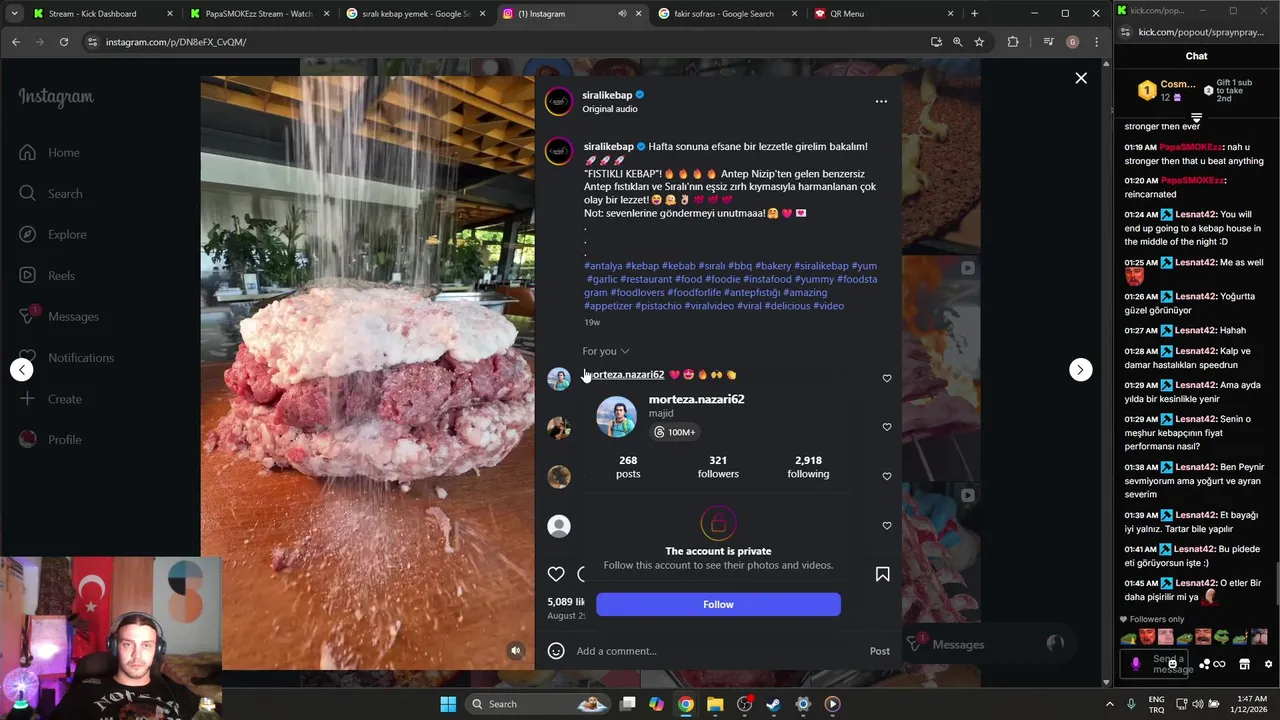Image resolution: width=1280 pixels, height=720 pixels.
Task: Like the third comment with its heart
Action: (886, 476)
